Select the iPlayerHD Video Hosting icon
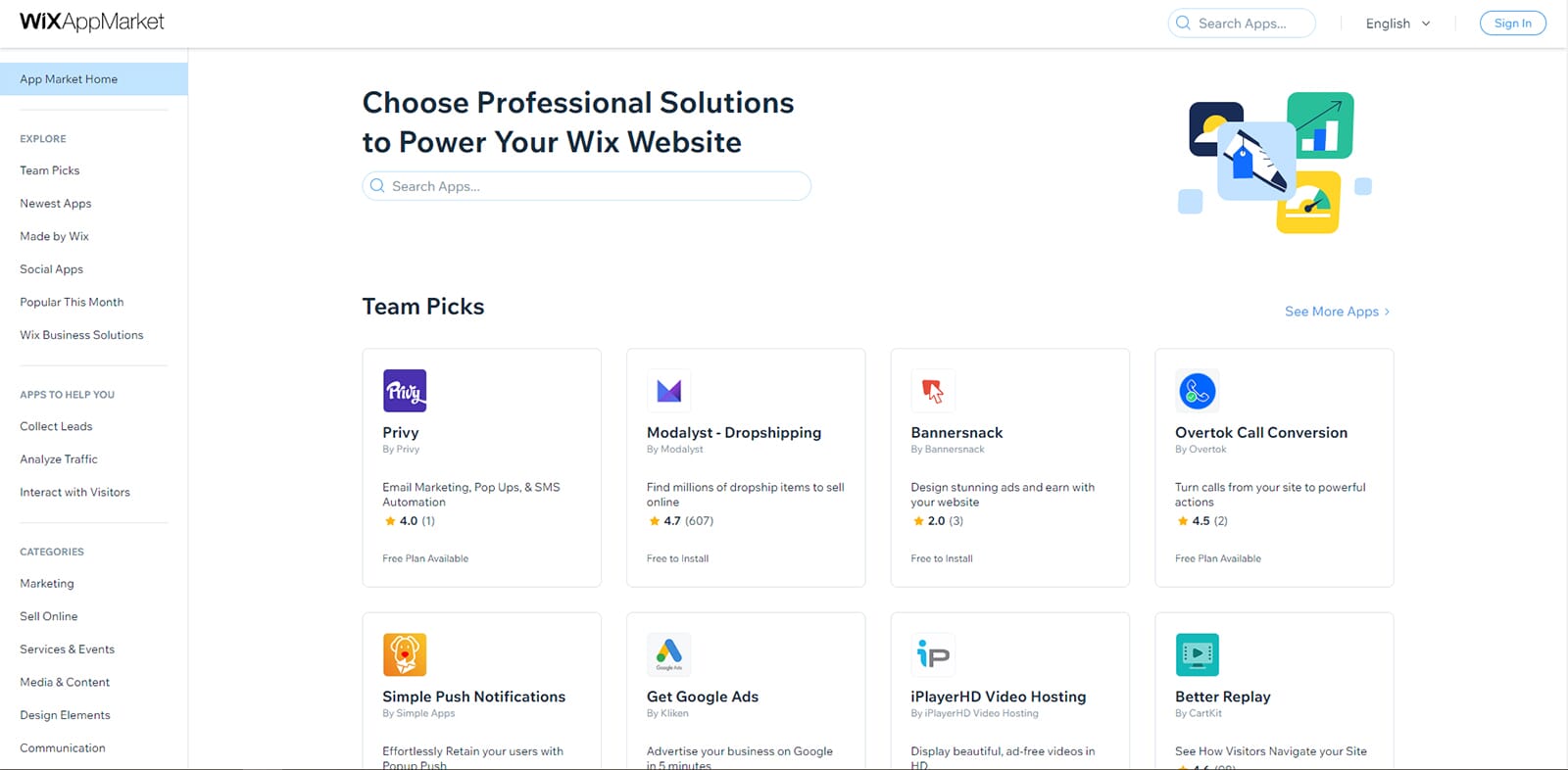 click(x=933, y=654)
